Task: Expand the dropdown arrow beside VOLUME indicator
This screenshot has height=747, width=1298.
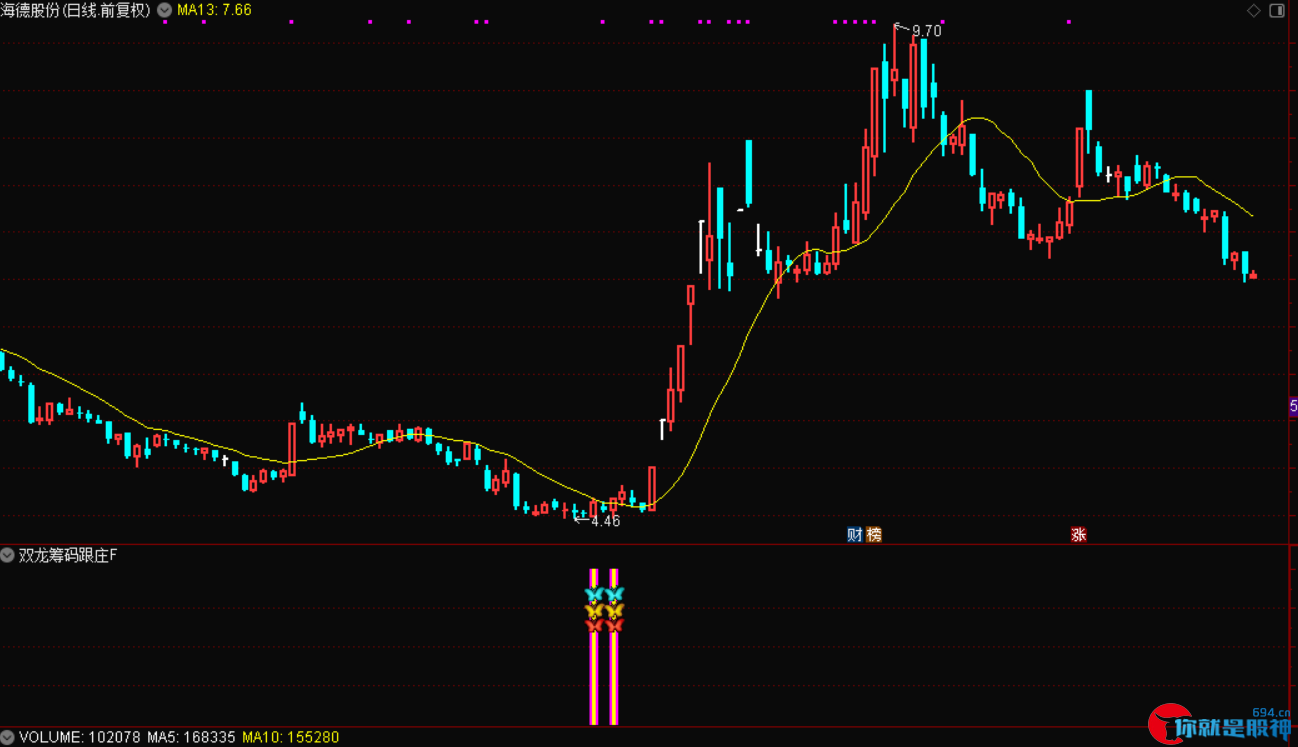Action: 8,737
